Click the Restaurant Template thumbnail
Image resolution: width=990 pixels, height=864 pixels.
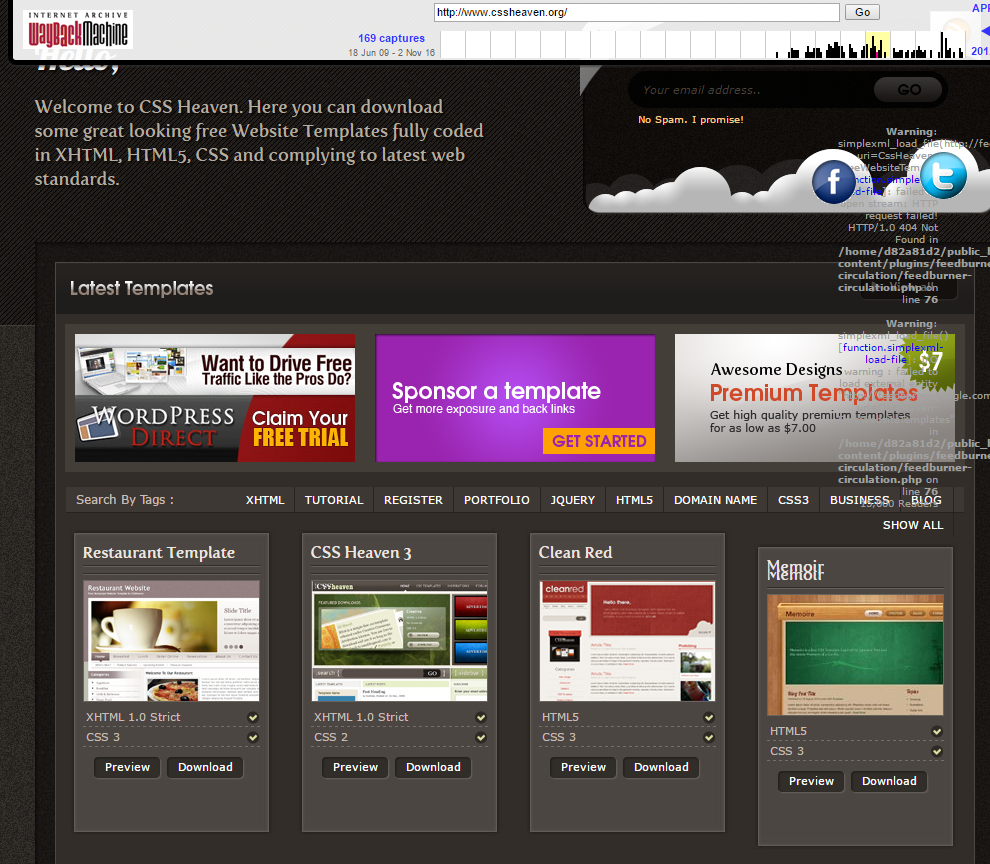(172, 641)
